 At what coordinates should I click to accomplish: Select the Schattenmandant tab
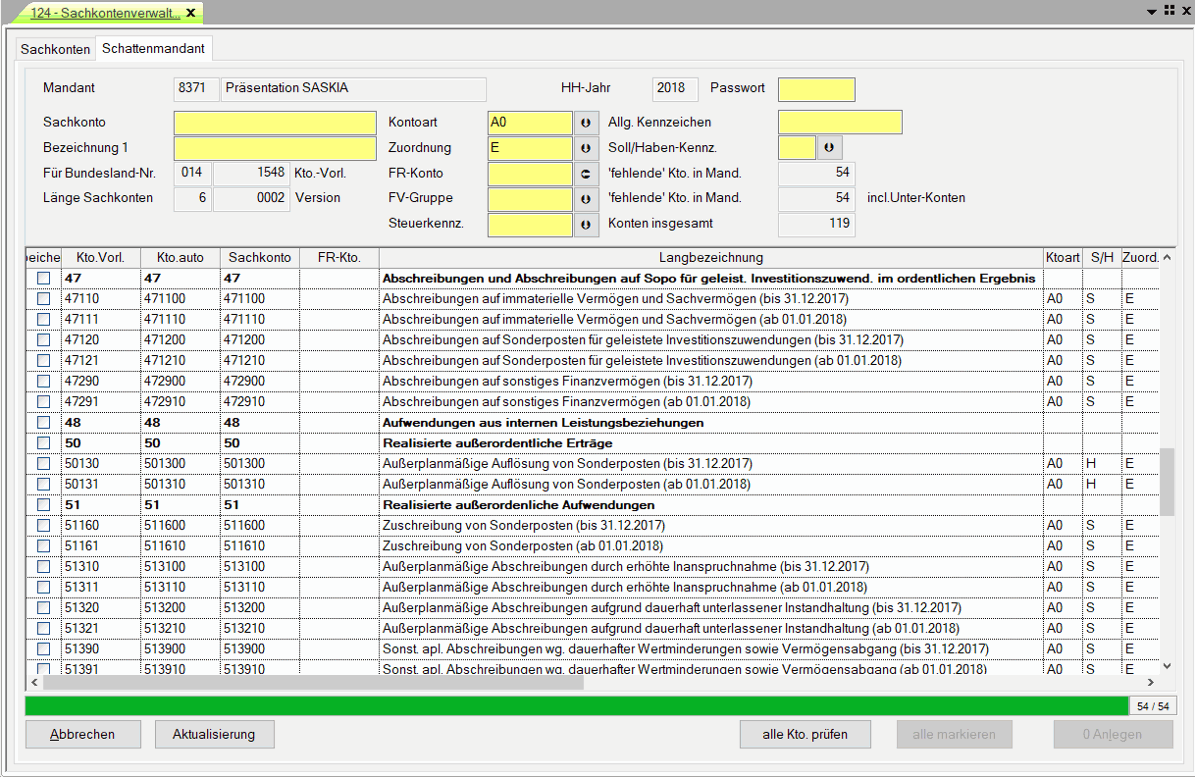tap(153, 49)
